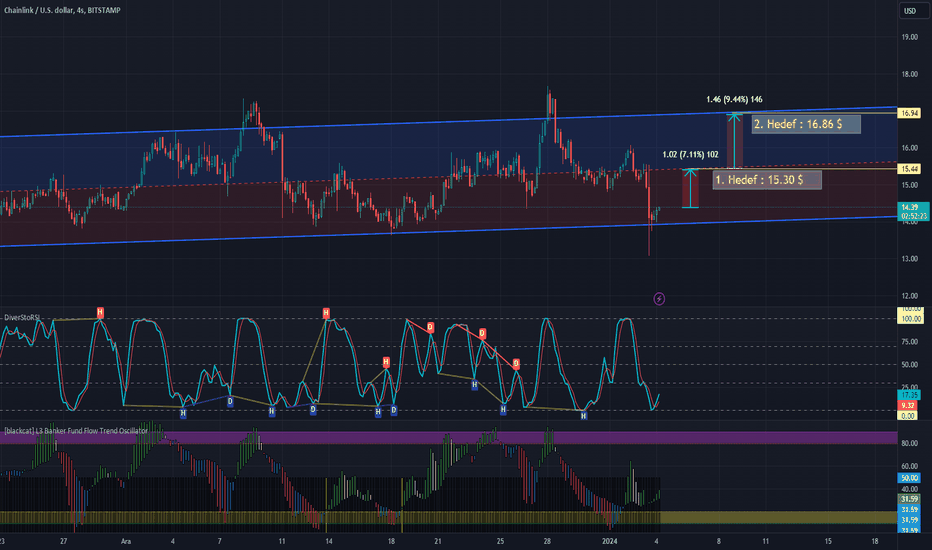Click the 25 date on time axis
The width and height of the screenshot is (932, 550).
500,541
